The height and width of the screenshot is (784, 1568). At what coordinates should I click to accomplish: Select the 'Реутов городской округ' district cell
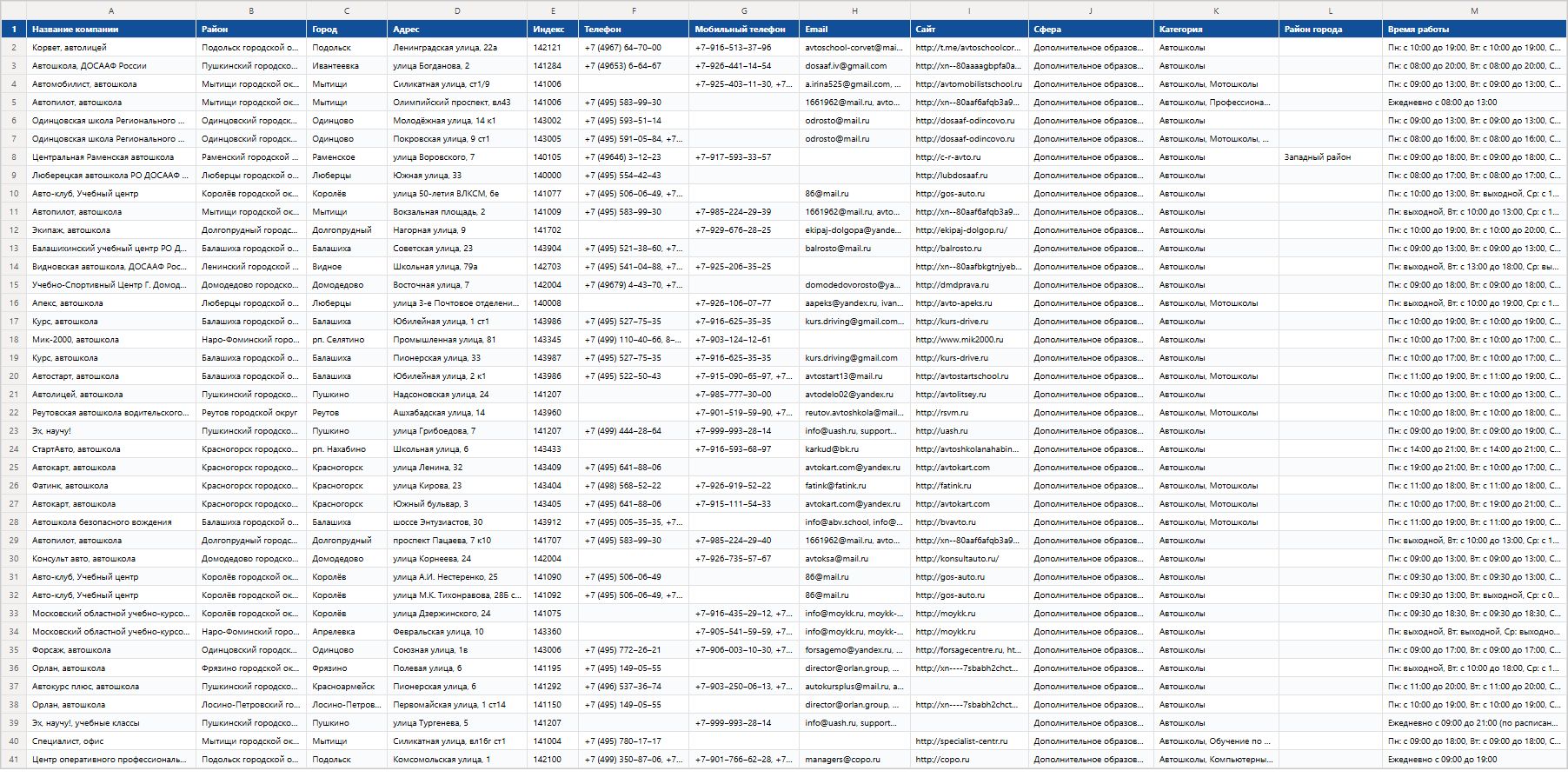click(251, 412)
